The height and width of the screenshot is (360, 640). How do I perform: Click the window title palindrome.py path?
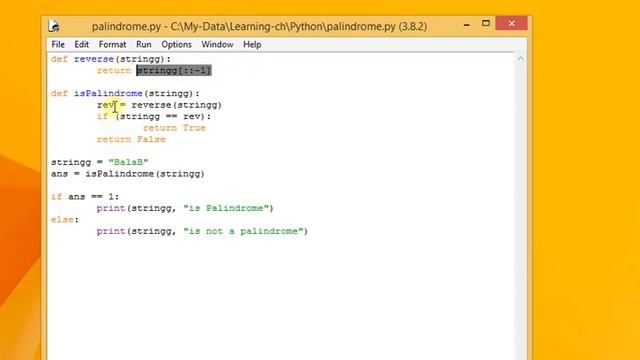pos(259,27)
